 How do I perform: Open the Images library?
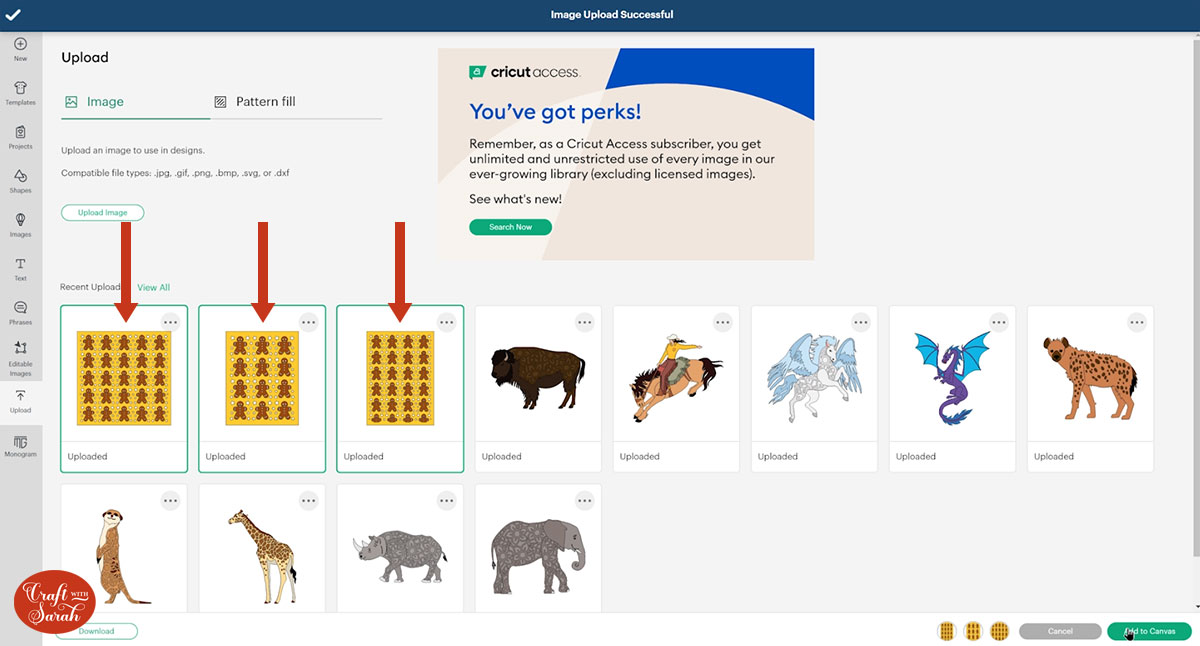coord(20,225)
